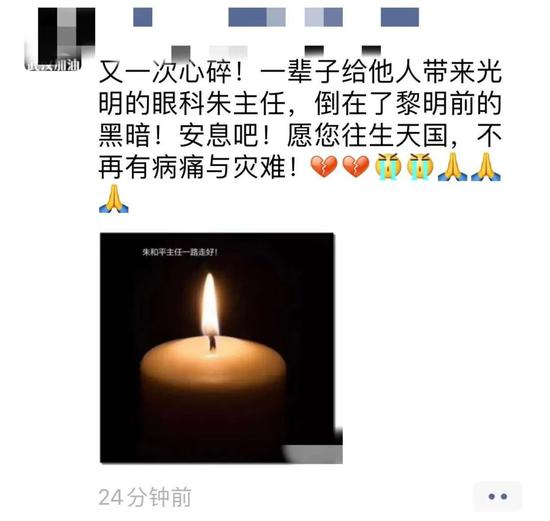Tap the blurred username above the post
The image size is (550, 521).
[x=276, y=17]
